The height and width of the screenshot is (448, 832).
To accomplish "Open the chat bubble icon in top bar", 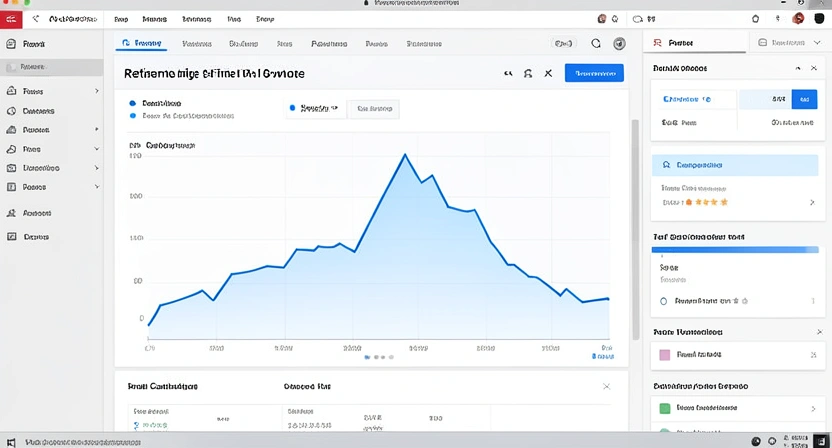I will tap(636, 18).
